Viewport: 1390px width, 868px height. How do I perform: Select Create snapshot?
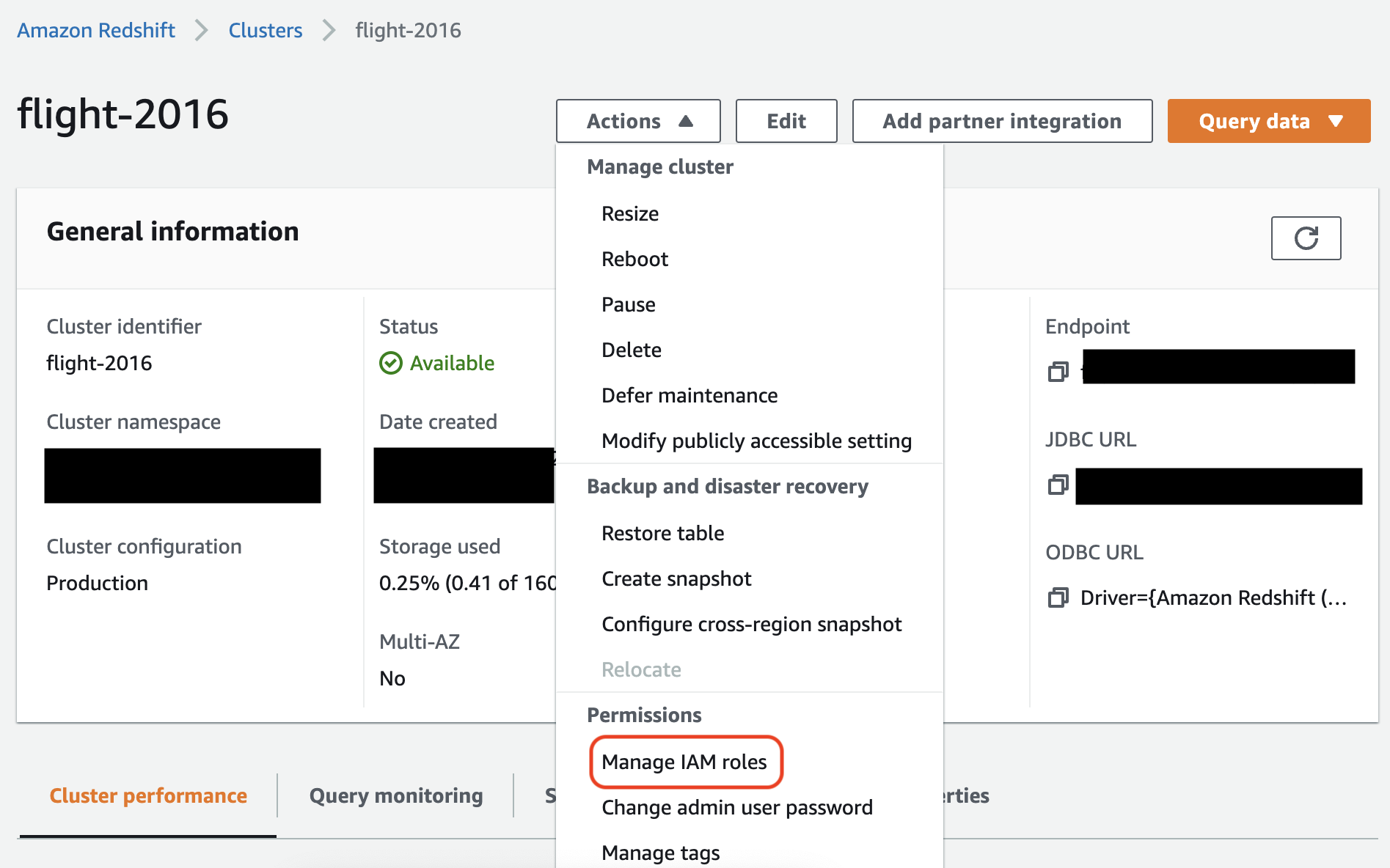[x=676, y=578]
